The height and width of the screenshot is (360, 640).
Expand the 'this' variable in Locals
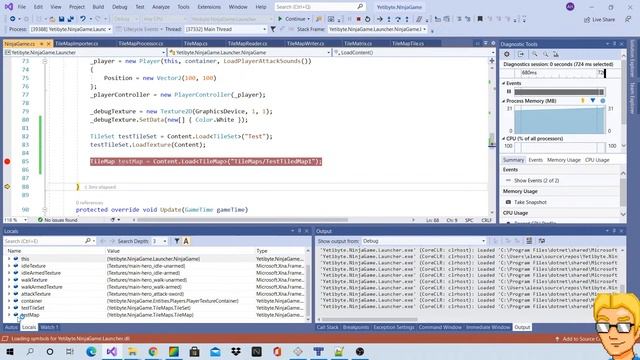(x=9, y=259)
